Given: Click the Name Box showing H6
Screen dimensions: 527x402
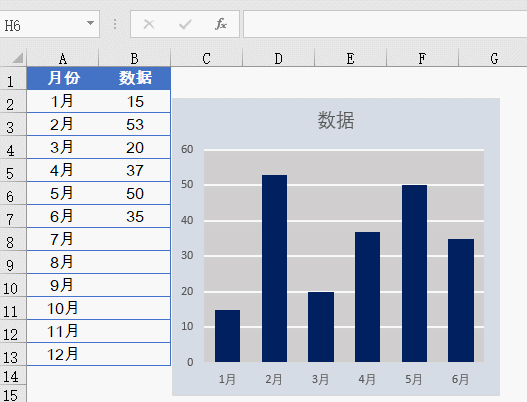Looking at the screenshot, I should pyautogui.click(x=49, y=24).
